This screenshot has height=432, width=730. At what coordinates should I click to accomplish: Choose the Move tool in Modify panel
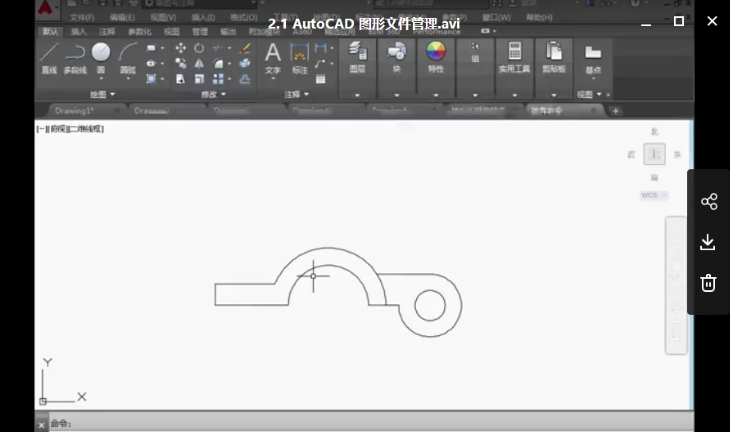pyautogui.click(x=180, y=48)
